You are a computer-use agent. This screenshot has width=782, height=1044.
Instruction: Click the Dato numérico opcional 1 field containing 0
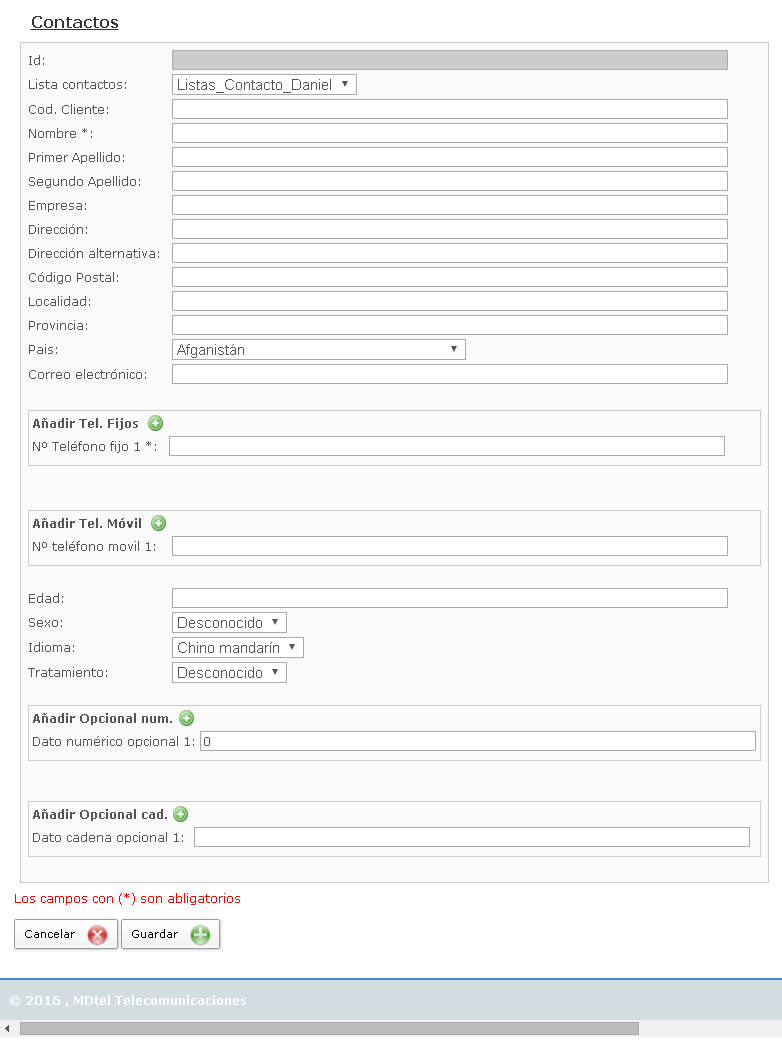click(x=478, y=741)
